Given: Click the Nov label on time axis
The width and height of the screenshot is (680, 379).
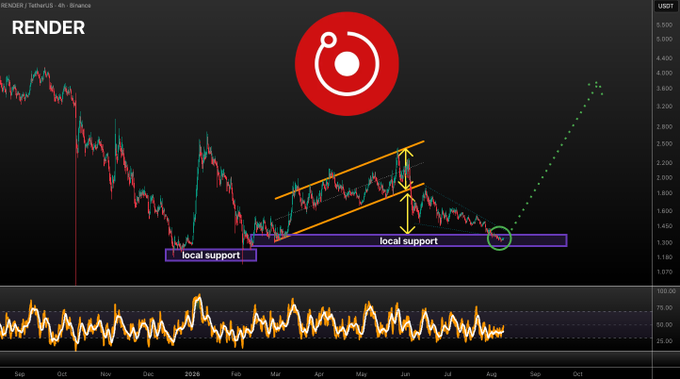Looking at the screenshot, I should click(x=106, y=374).
